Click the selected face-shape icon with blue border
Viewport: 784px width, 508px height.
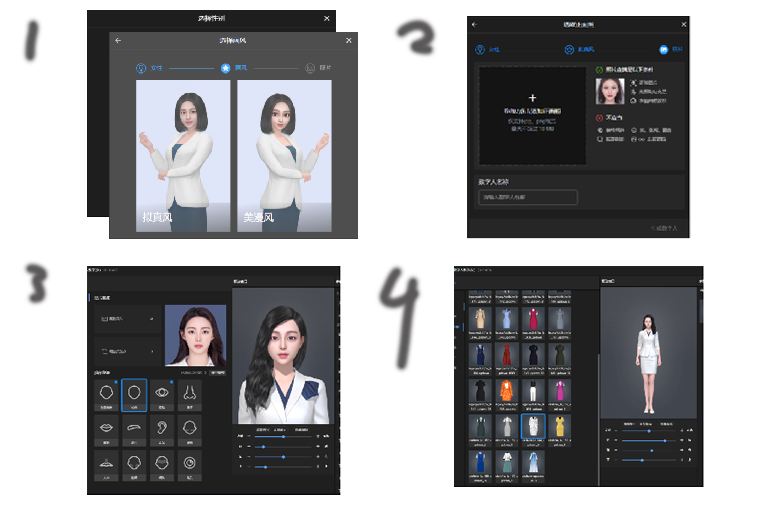(x=134, y=395)
